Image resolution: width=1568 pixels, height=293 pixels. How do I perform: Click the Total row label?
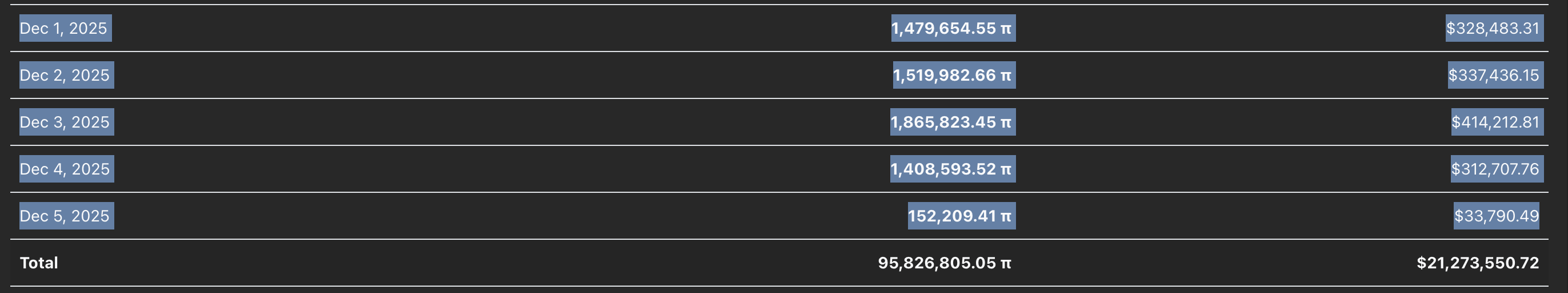tap(39, 263)
